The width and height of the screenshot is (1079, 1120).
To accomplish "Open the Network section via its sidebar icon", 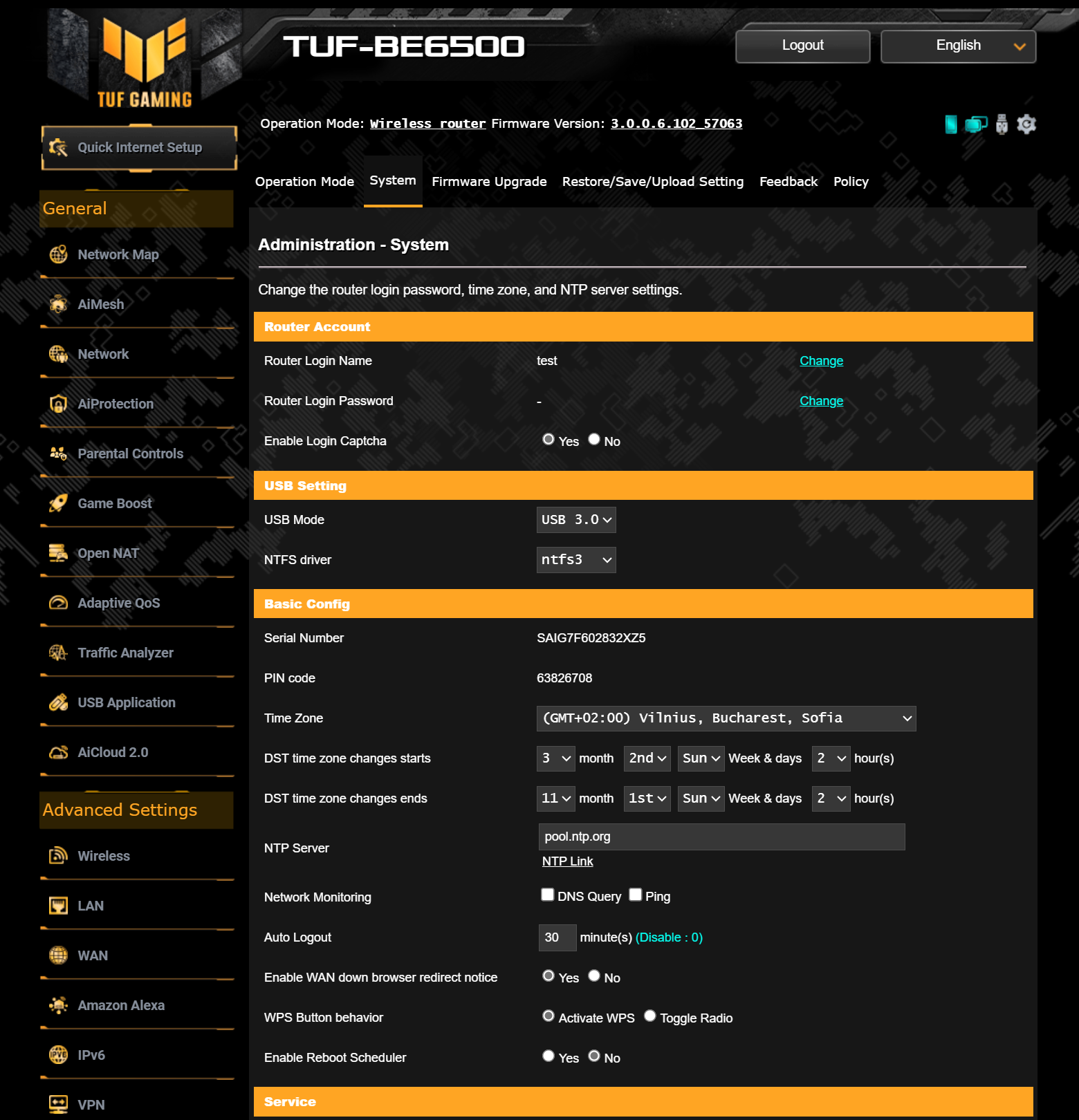I will click(58, 354).
